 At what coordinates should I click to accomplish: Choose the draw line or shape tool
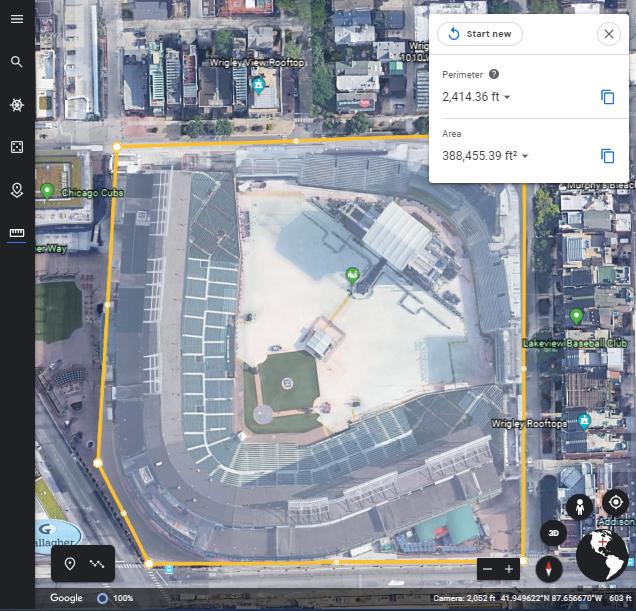(97, 564)
